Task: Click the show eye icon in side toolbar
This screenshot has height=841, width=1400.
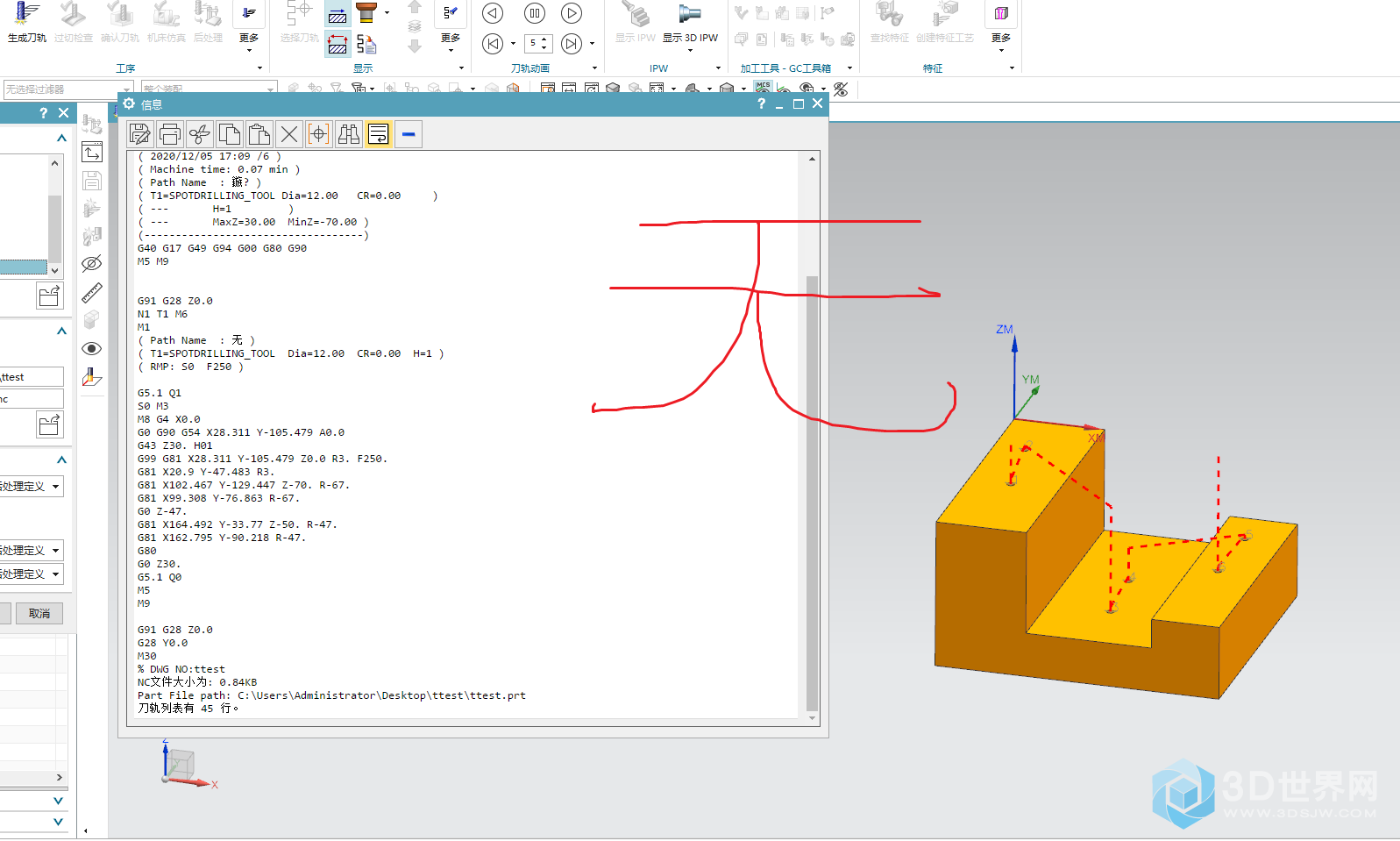Action: pos(92,348)
